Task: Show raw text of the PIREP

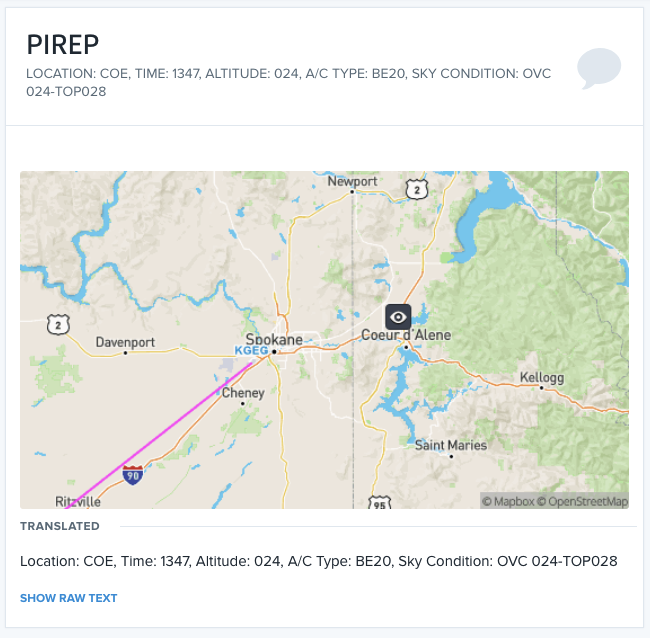Action: (x=69, y=598)
